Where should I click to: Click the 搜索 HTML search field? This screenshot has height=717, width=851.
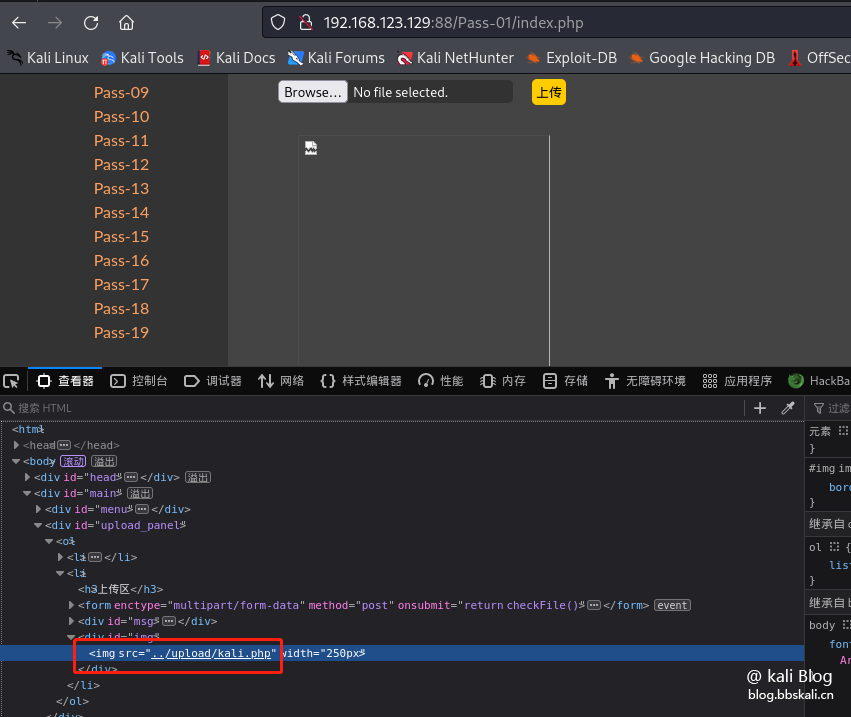click(370, 408)
